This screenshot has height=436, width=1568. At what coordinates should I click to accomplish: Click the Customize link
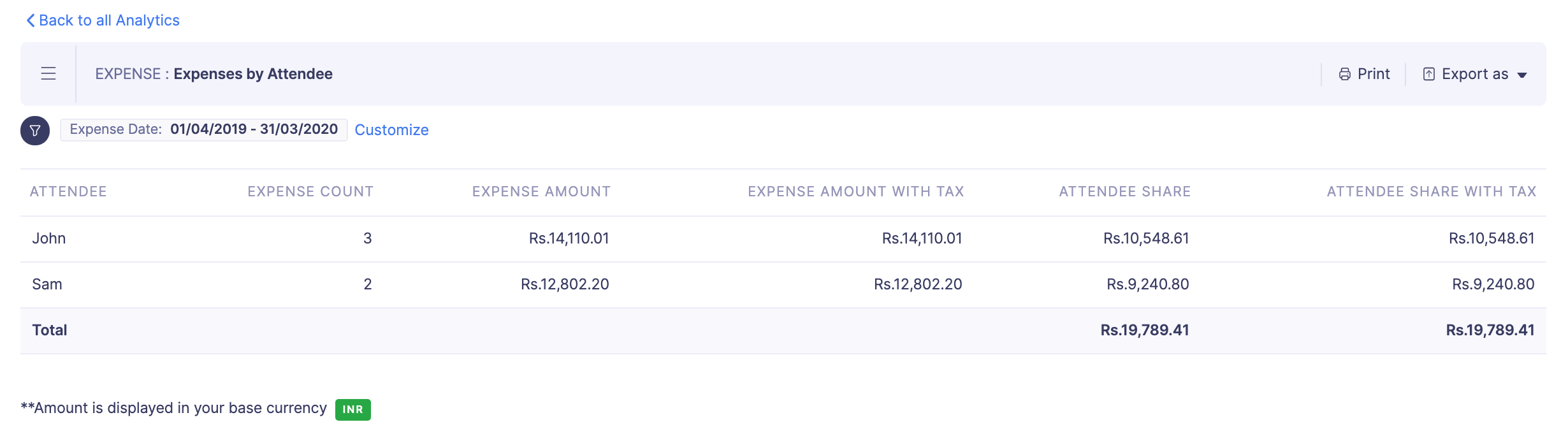click(391, 130)
